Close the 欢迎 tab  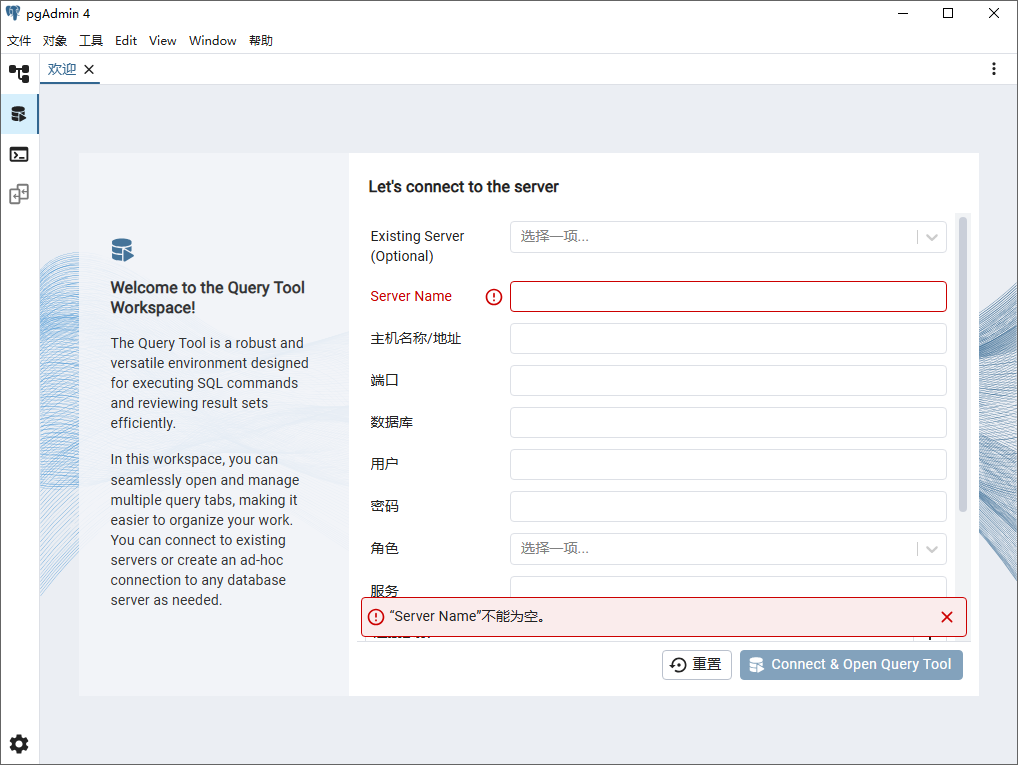(89, 69)
